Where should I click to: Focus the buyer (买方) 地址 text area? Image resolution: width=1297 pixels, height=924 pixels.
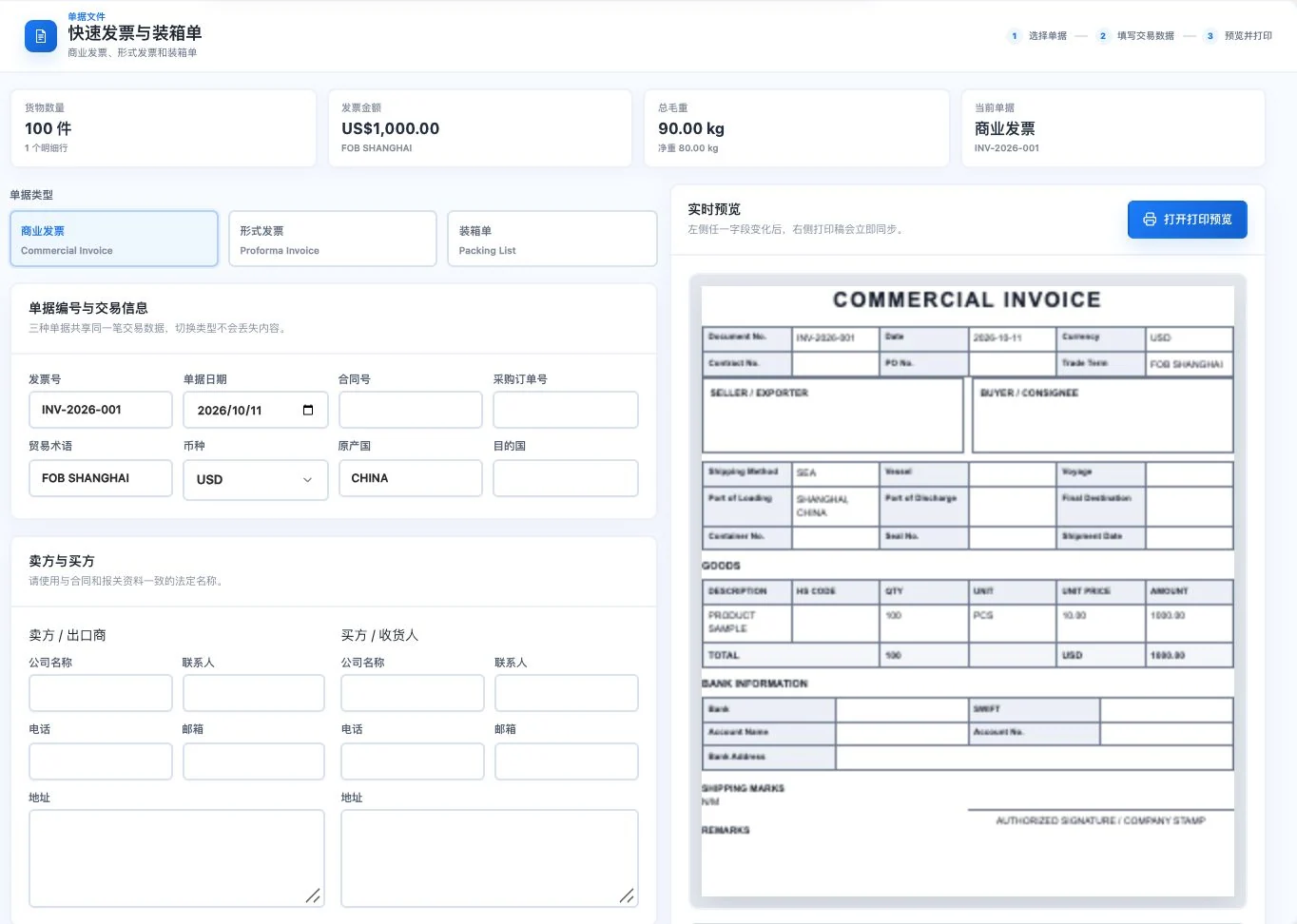pos(490,858)
